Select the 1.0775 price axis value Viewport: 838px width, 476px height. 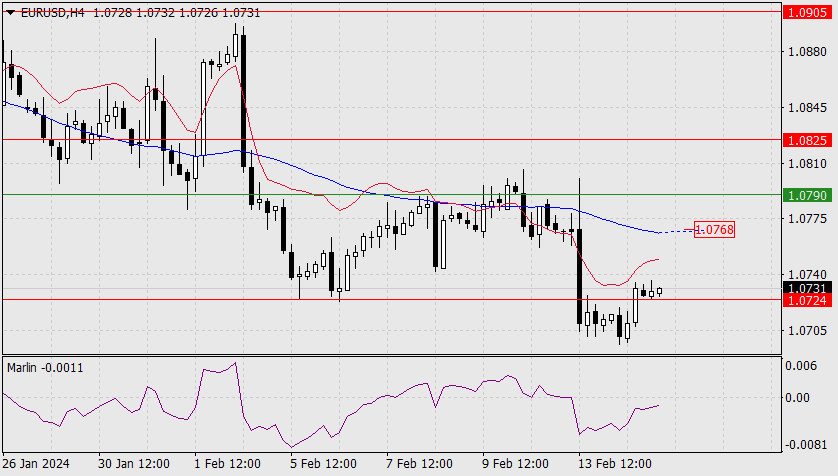coord(807,219)
